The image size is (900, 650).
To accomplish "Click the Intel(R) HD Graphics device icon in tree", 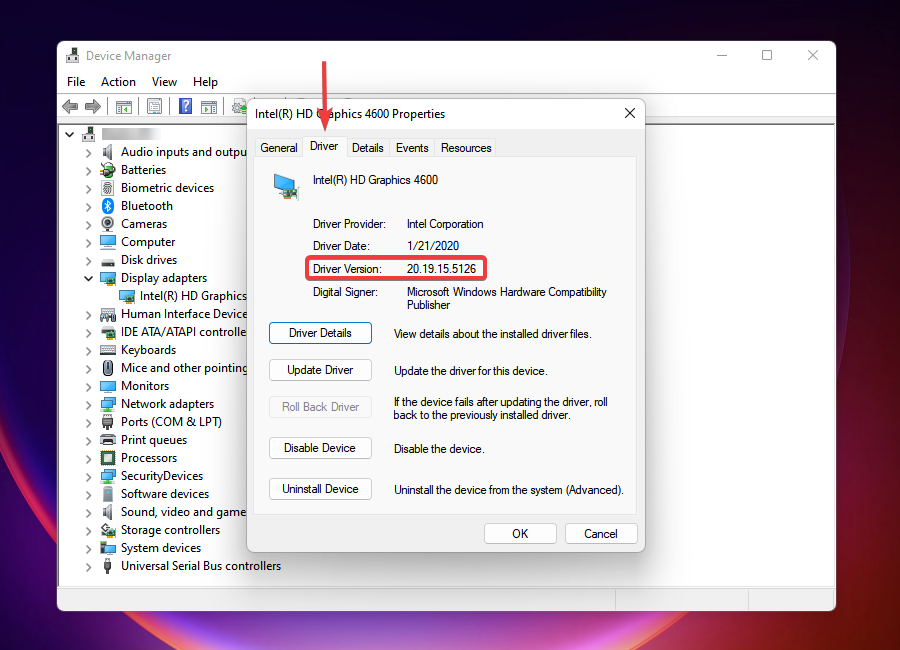I will [127, 296].
